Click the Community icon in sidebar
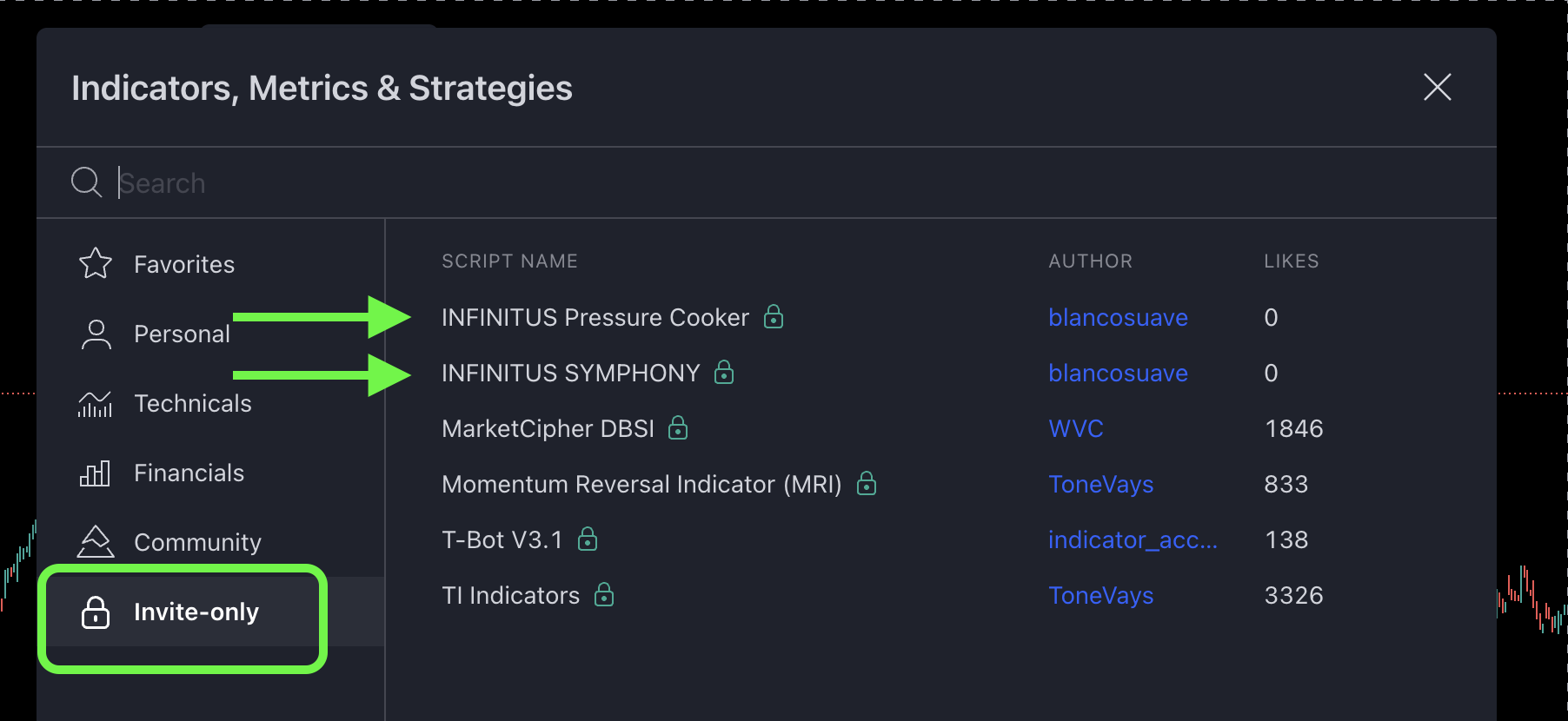The width and height of the screenshot is (1568, 721). point(96,542)
